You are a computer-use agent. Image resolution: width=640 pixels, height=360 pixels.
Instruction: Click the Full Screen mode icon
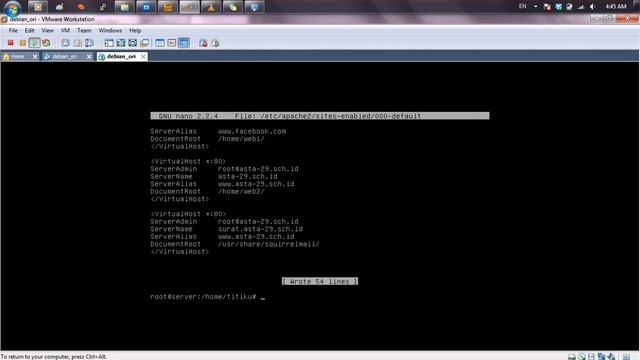point(121,43)
